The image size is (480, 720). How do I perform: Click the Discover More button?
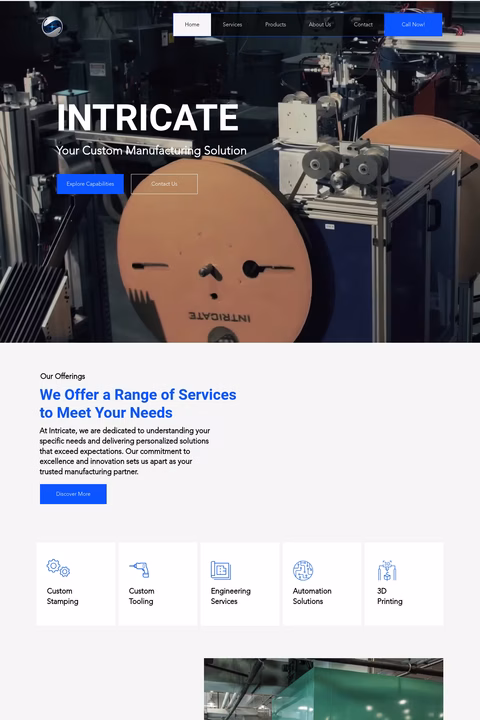point(73,494)
